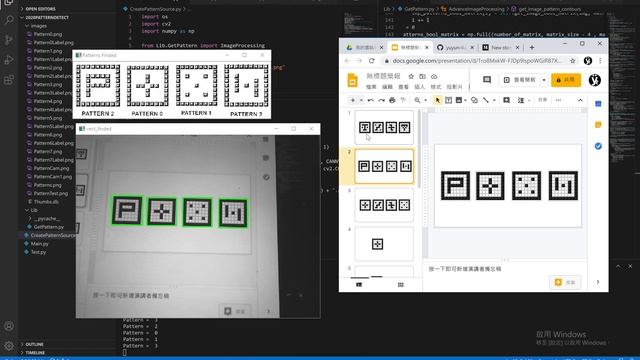Viewport: 640px width, 360px height.
Task: Open the line tool dropdown arrow
Action: [494, 100]
